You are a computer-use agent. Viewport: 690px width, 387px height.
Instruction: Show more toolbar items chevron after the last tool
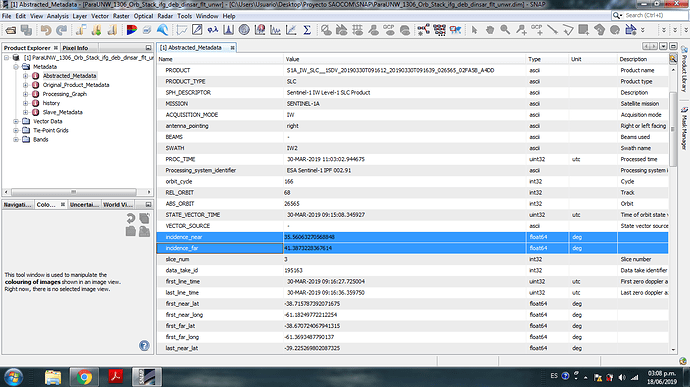pos(642,30)
